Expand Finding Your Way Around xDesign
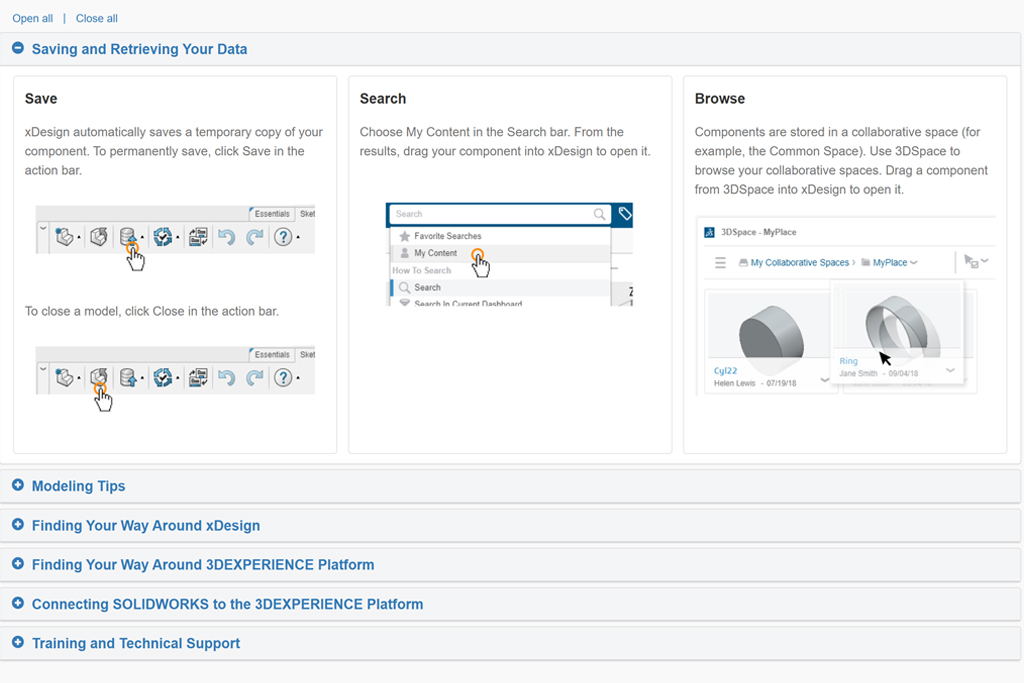The height and width of the screenshot is (683, 1024). point(18,524)
